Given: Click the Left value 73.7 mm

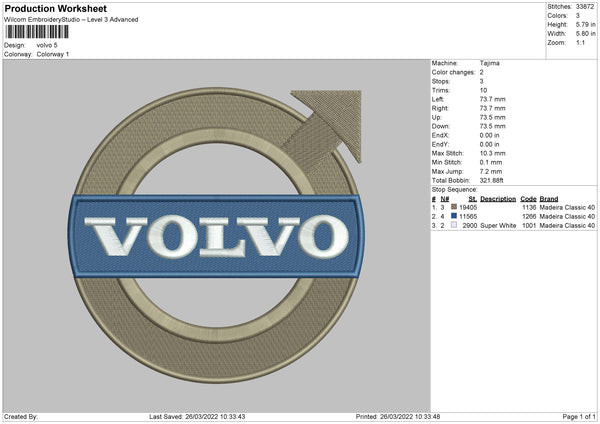Looking at the screenshot, I should tap(492, 99).
